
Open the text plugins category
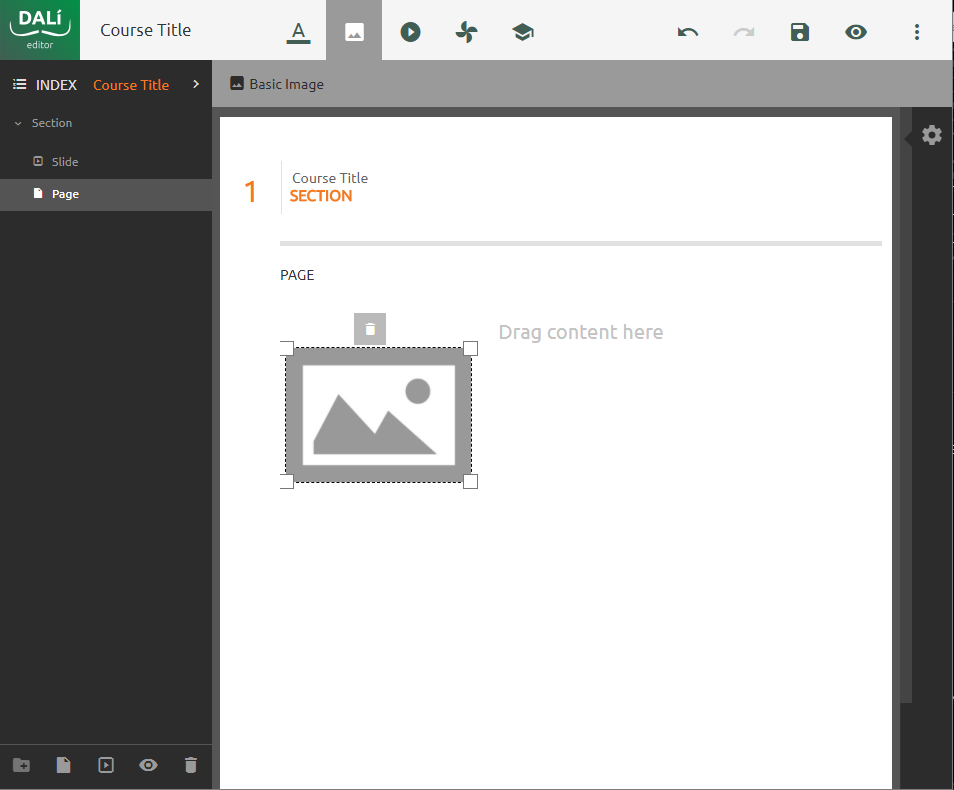(297, 32)
